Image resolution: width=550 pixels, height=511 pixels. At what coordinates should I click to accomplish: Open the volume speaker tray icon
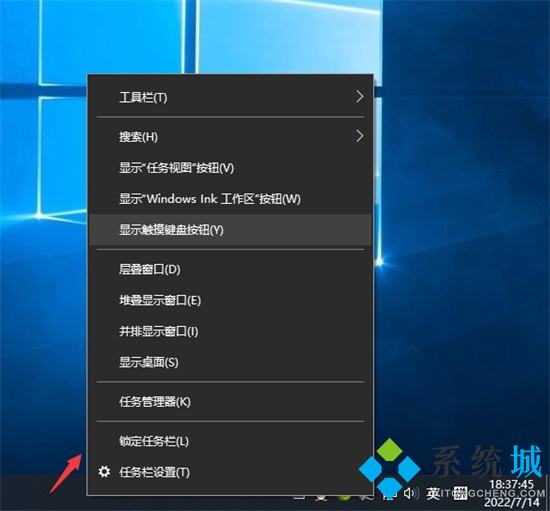(x=411, y=493)
